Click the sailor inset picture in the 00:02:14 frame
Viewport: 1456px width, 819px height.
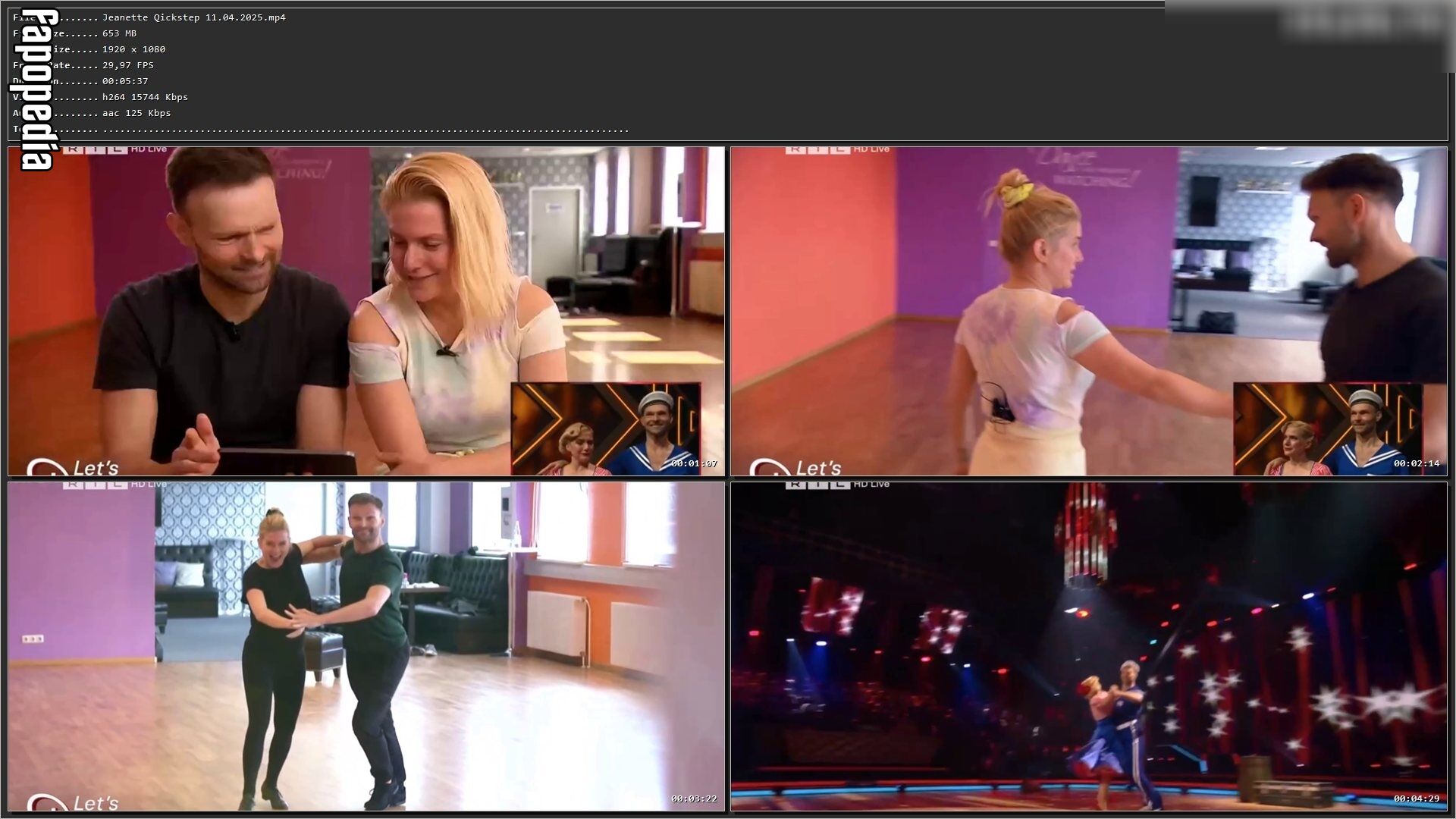(x=1329, y=429)
